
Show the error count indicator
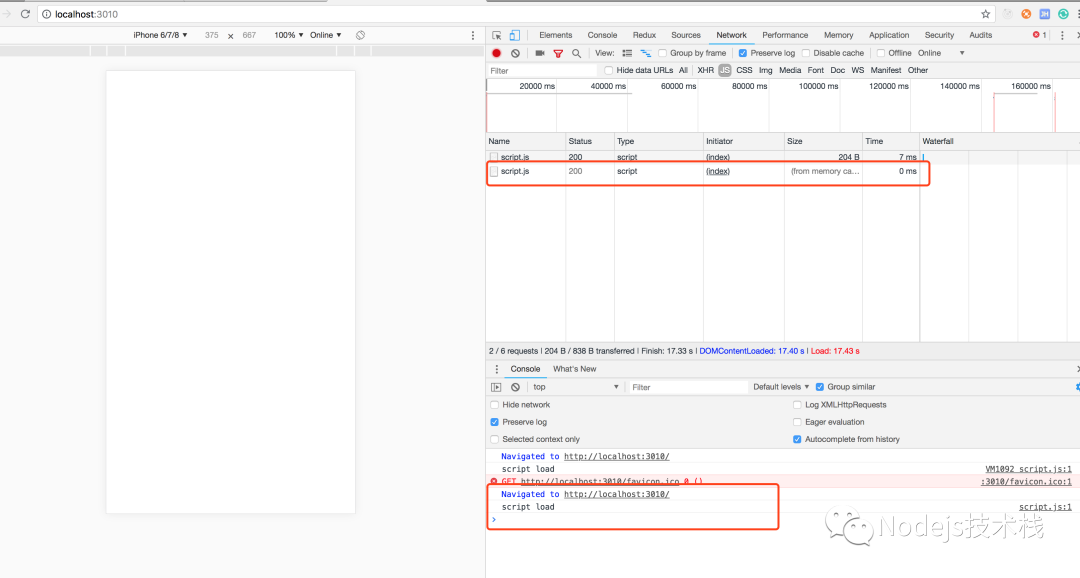point(1039,35)
